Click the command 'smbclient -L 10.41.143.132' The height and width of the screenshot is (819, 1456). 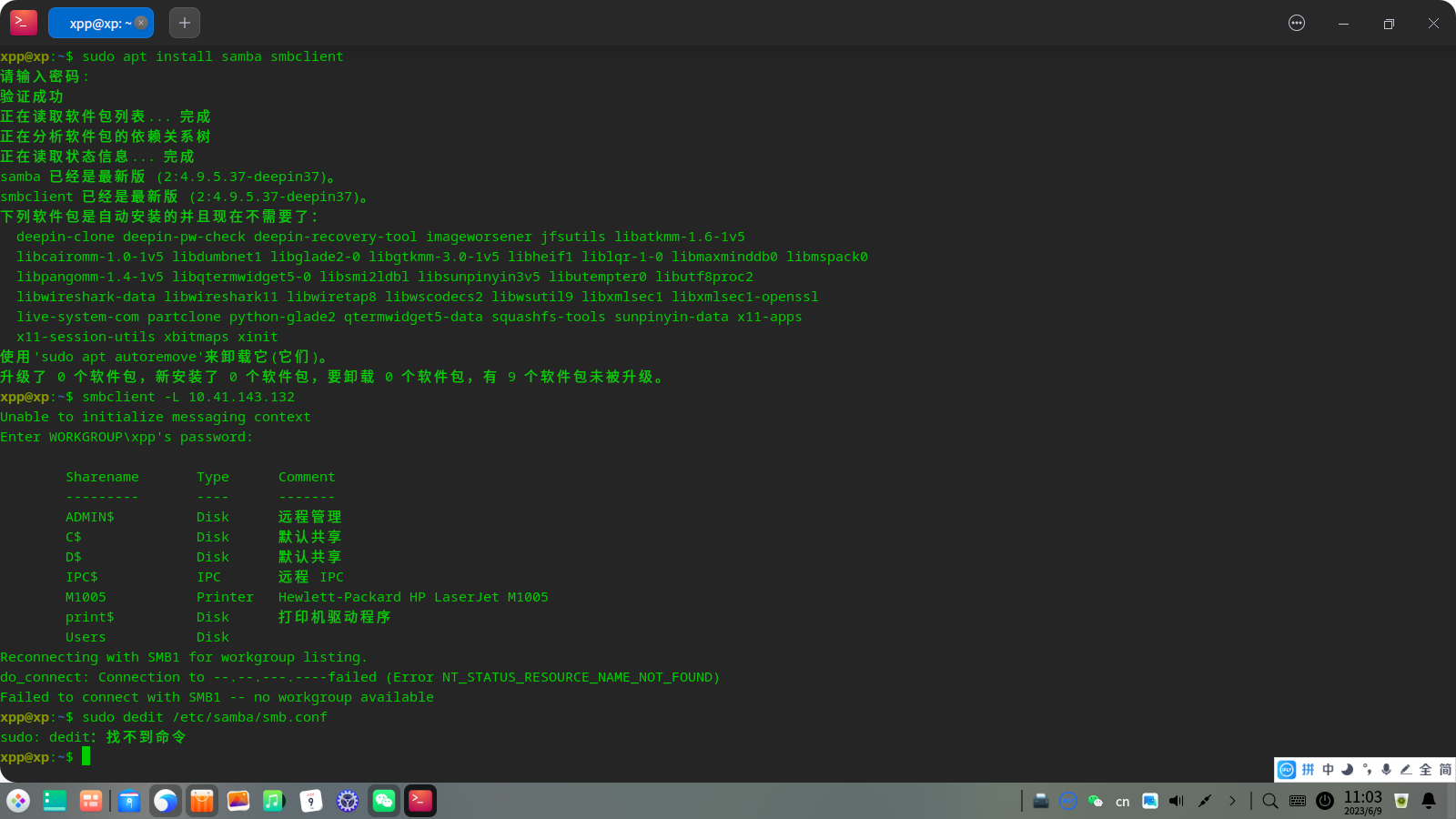click(188, 397)
